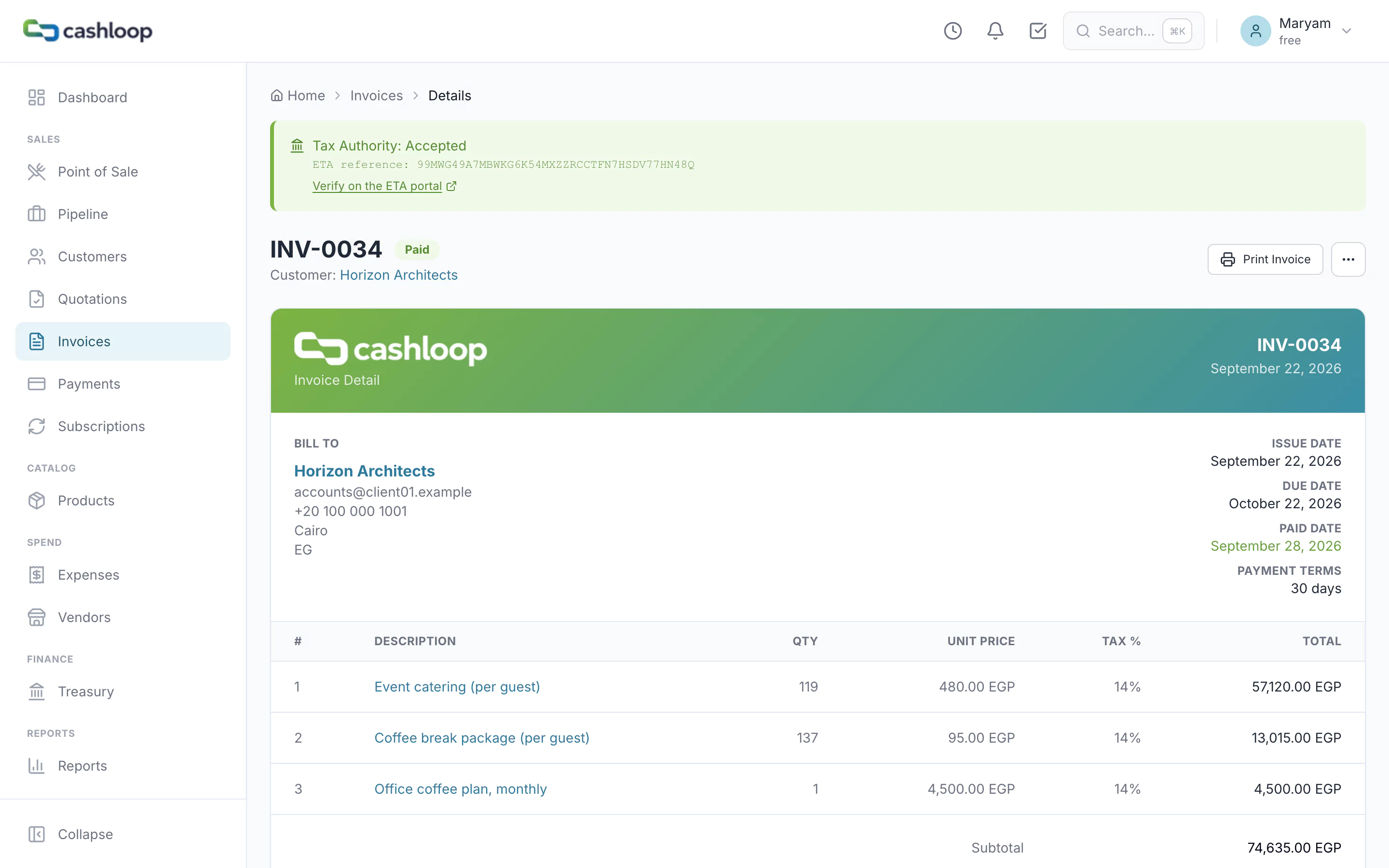The height and width of the screenshot is (868, 1389).
Task: Click the Dashboard grid icon
Action: (x=37, y=97)
